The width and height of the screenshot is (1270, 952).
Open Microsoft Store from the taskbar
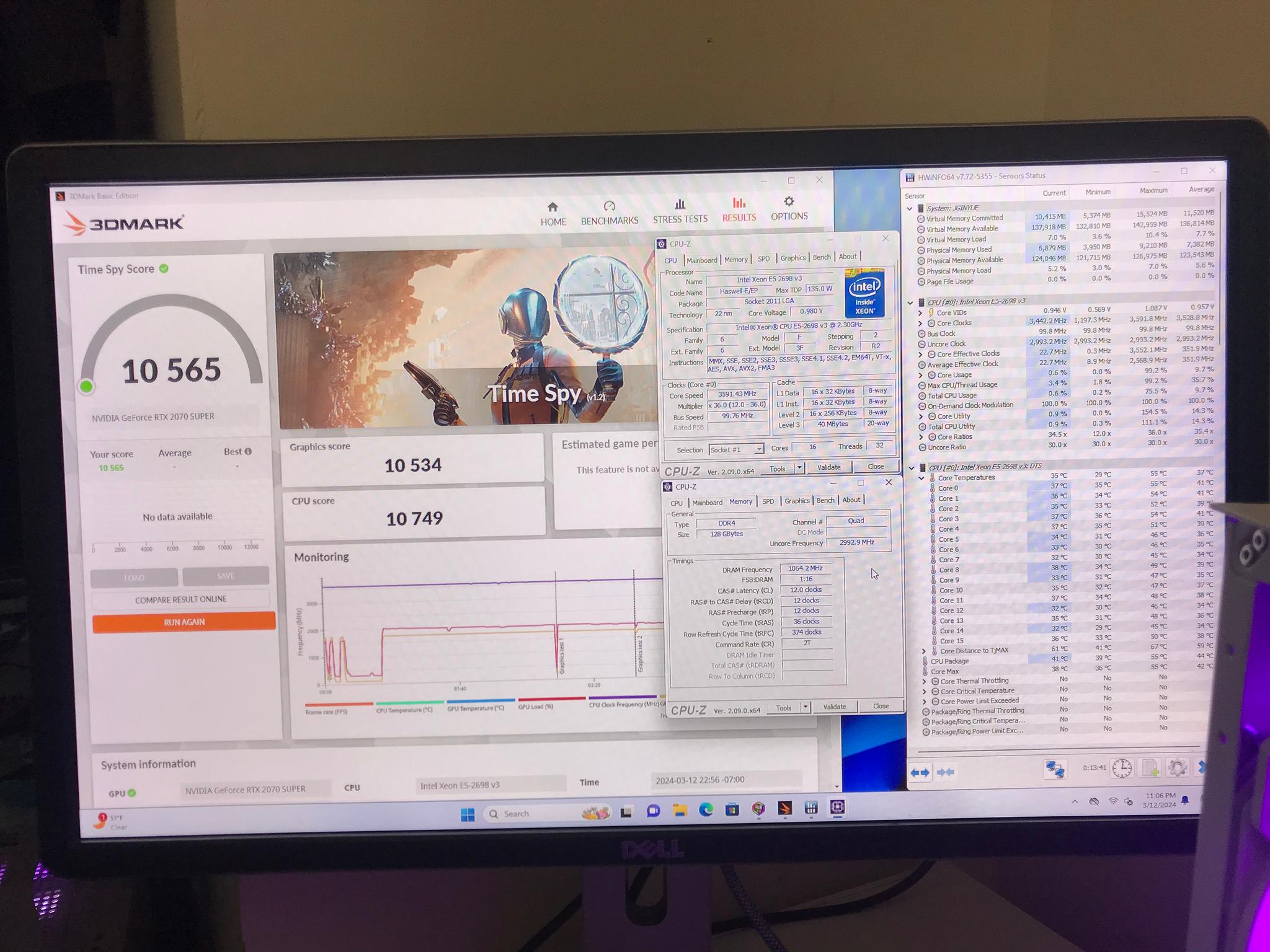pos(732,809)
